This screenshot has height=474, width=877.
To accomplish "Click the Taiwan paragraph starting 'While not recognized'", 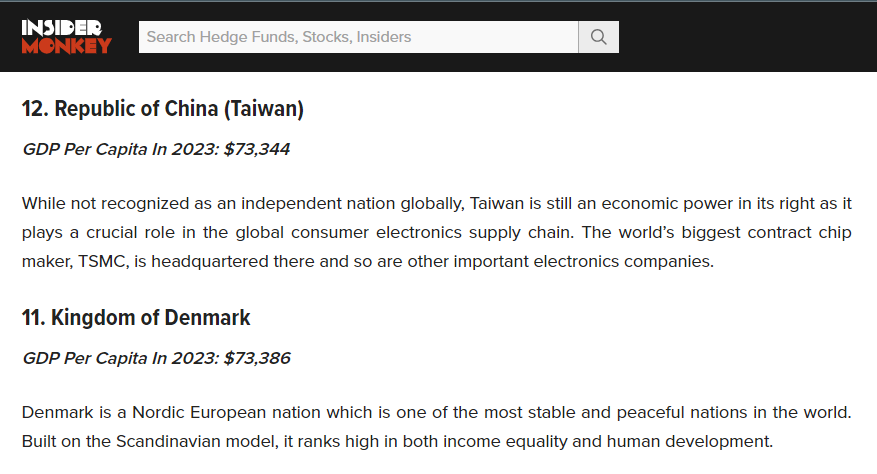I will coord(436,232).
